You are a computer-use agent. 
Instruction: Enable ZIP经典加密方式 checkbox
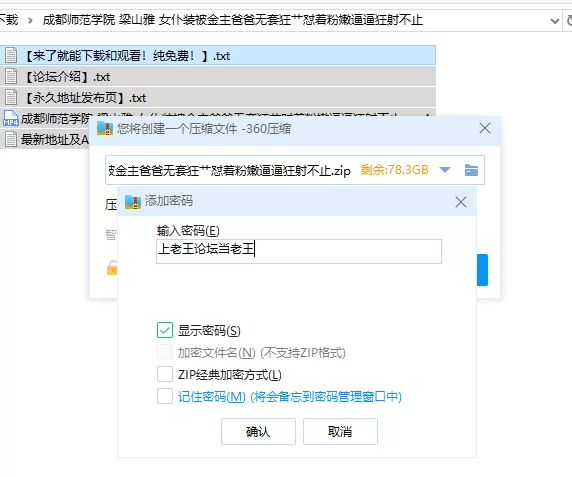click(165, 374)
